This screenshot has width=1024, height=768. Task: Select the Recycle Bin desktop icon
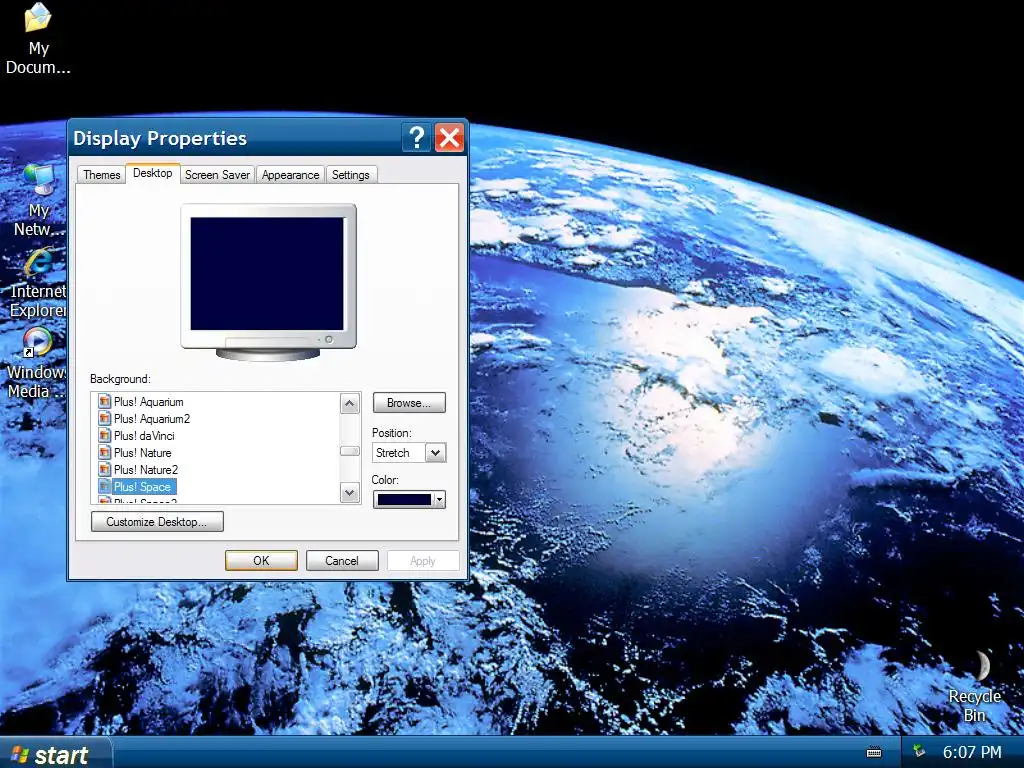(974, 686)
